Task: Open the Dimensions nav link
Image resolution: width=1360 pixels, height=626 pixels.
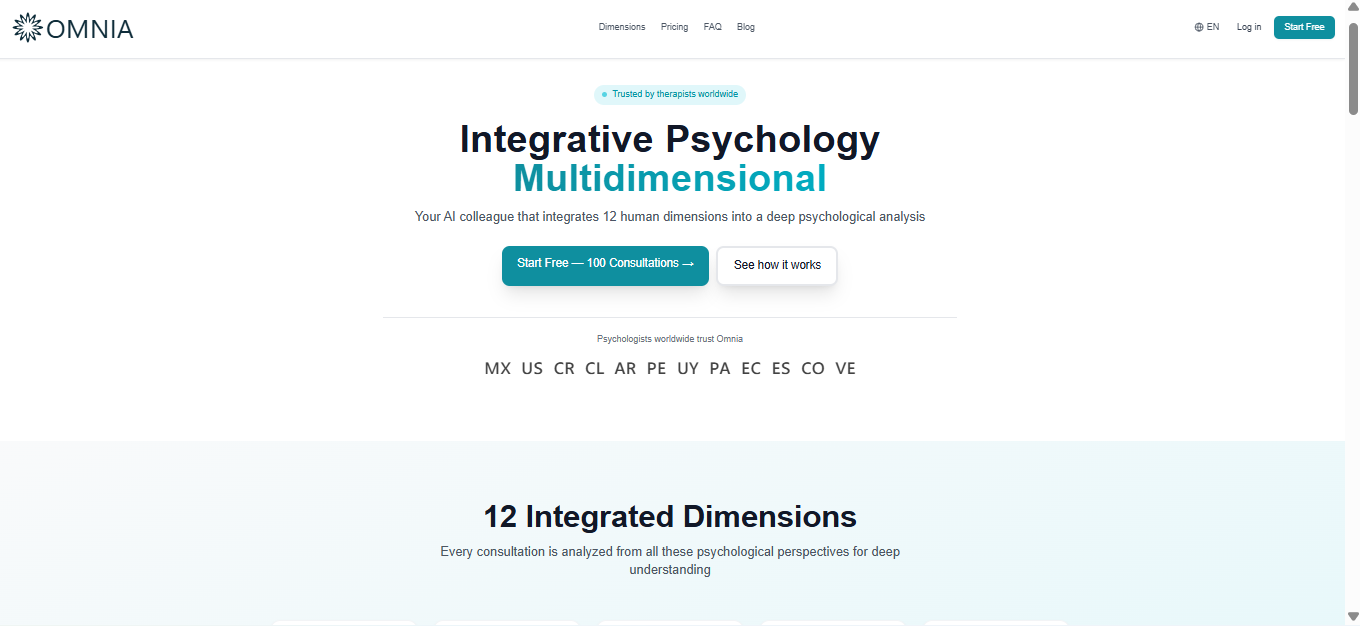Action: pyautogui.click(x=622, y=27)
